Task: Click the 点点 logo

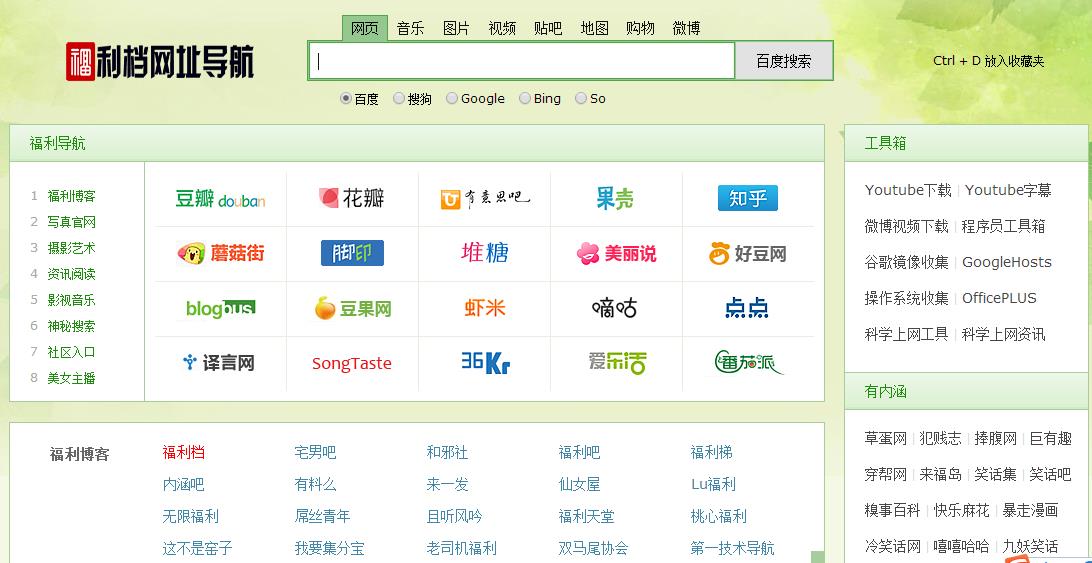Action: coord(747,307)
